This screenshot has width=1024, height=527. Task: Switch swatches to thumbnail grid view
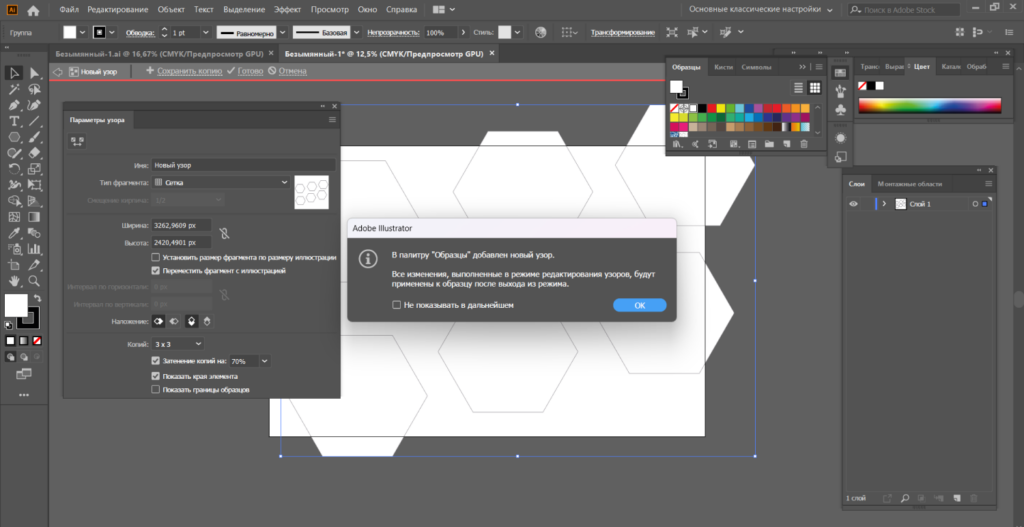point(814,88)
